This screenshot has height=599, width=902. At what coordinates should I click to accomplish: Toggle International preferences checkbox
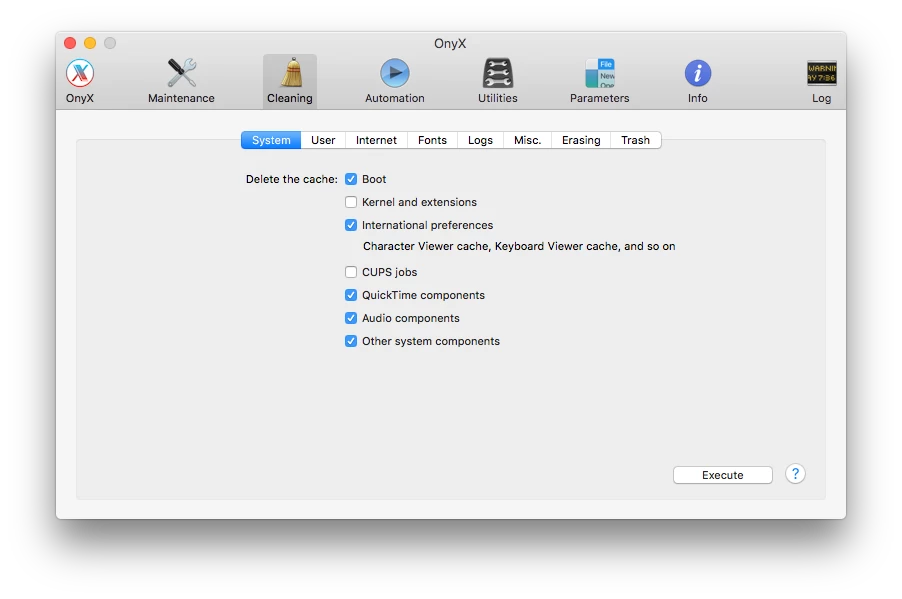(351, 225)
